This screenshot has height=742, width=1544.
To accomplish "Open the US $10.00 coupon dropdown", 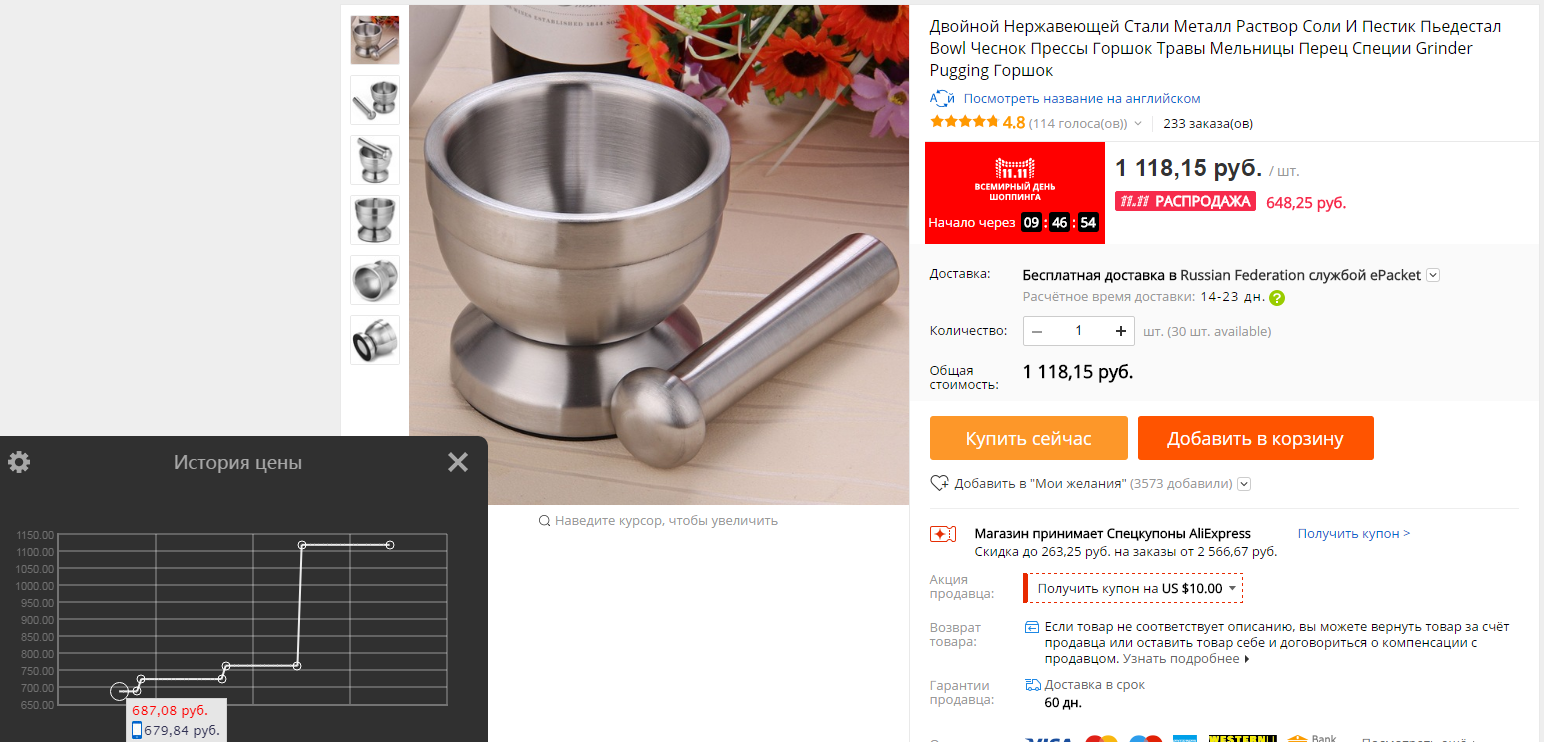I will coord(1134,588).
